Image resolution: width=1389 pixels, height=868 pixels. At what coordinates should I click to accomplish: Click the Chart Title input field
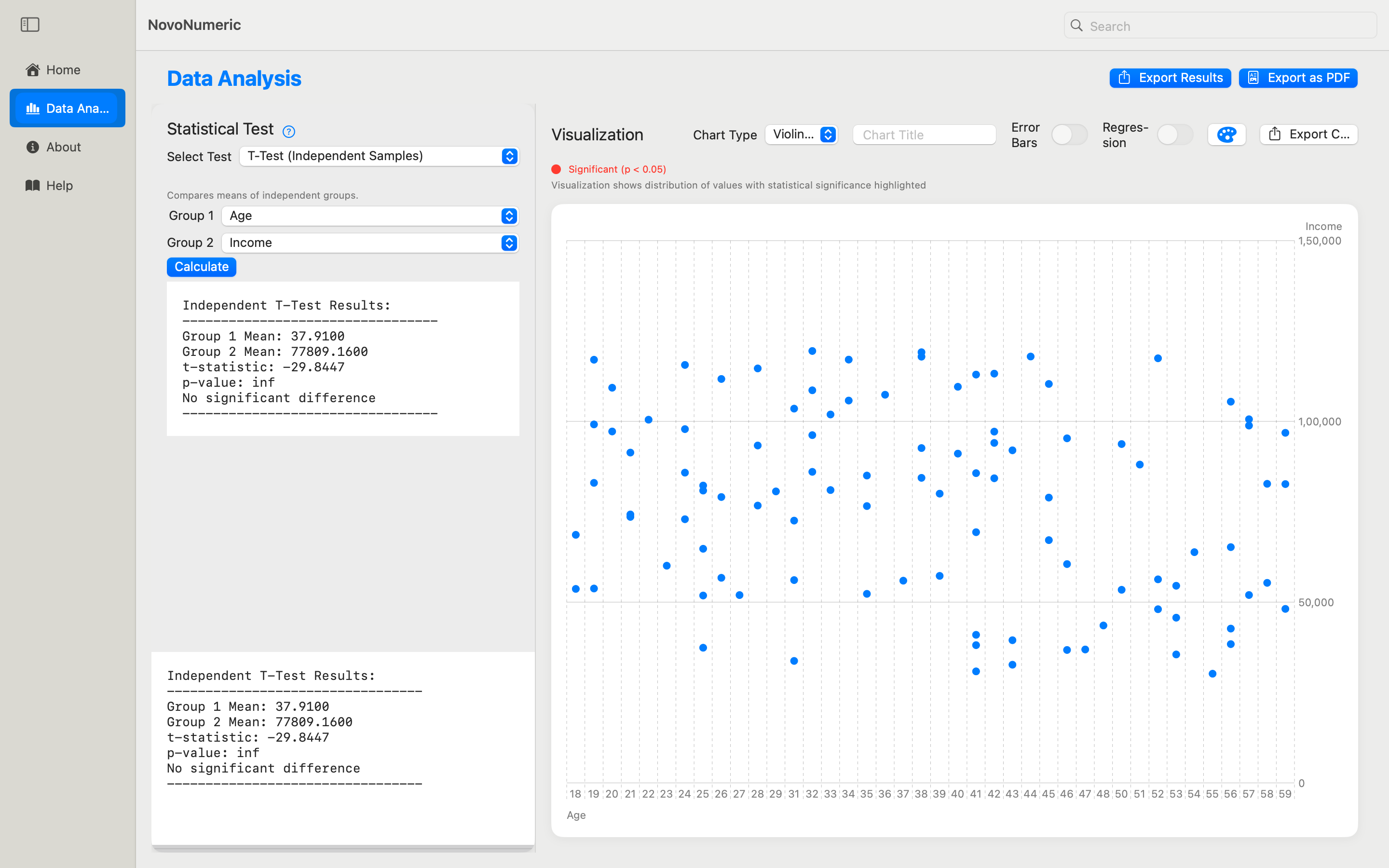click(x=924, y=135)
